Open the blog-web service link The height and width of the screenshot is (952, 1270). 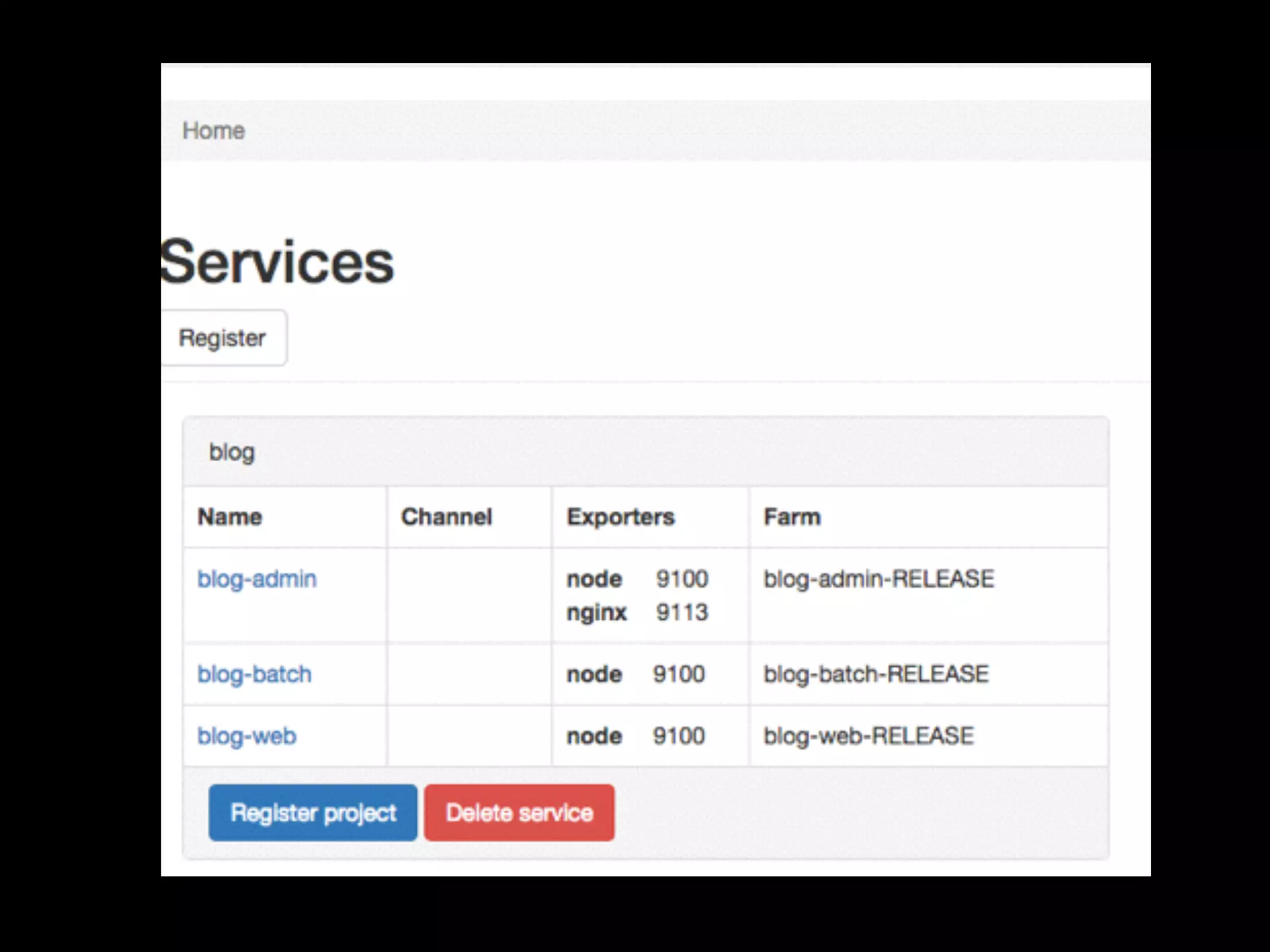click(x=247, y=736)
